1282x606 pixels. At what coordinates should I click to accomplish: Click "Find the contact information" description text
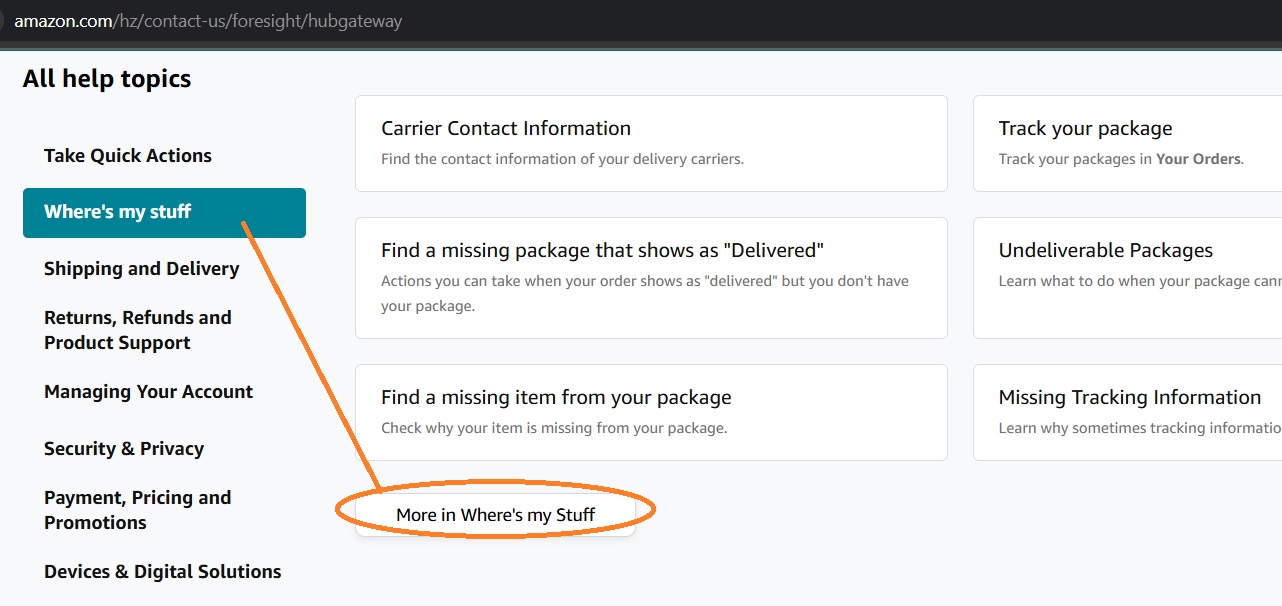[x=562, y=159]
